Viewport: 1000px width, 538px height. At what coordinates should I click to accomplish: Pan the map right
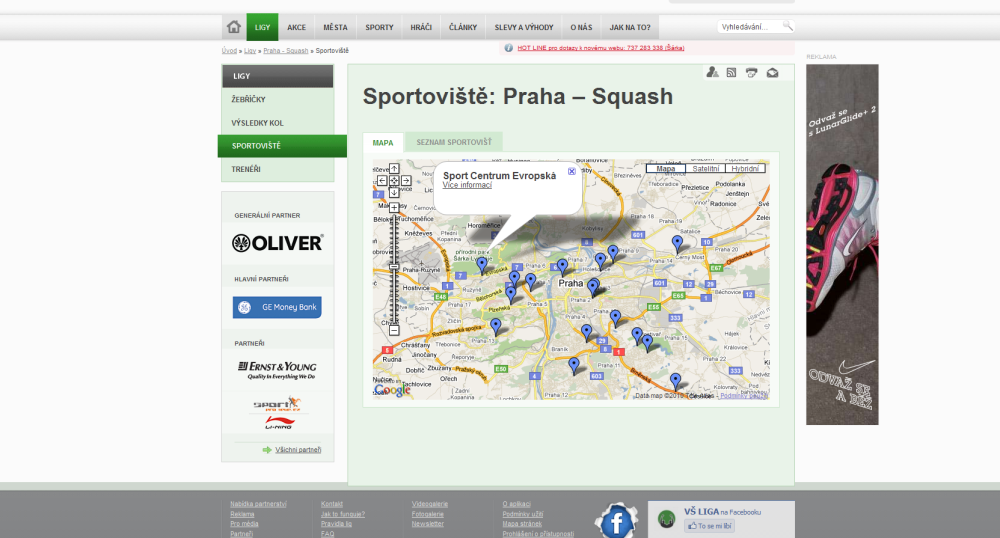click(406, 180)
